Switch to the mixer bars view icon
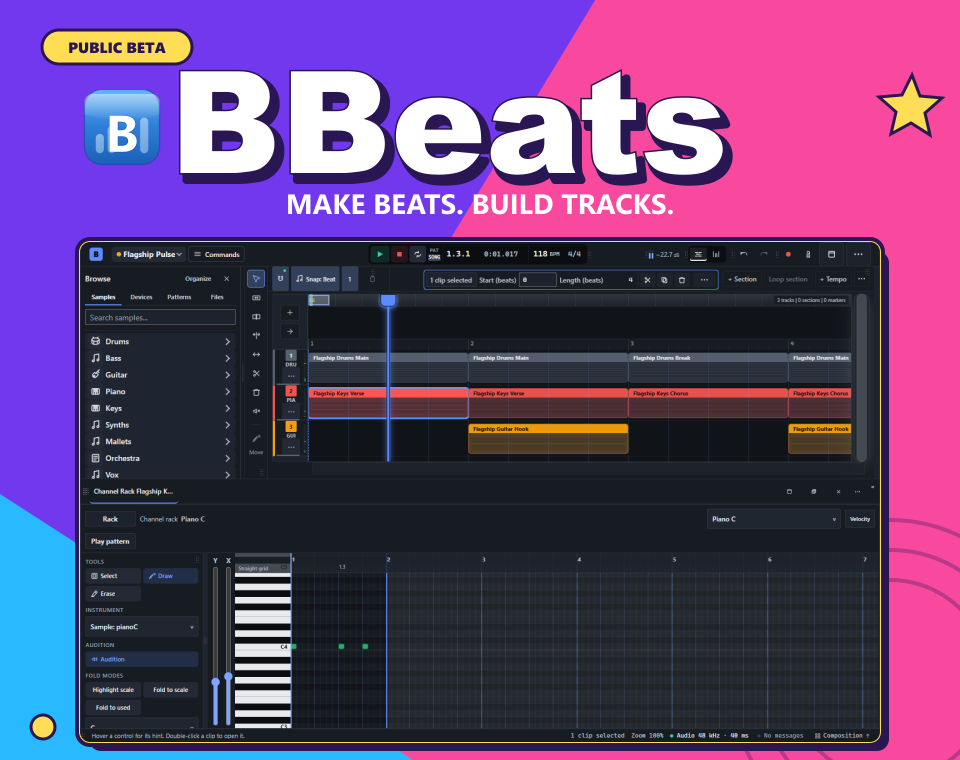 coord(716,254)
